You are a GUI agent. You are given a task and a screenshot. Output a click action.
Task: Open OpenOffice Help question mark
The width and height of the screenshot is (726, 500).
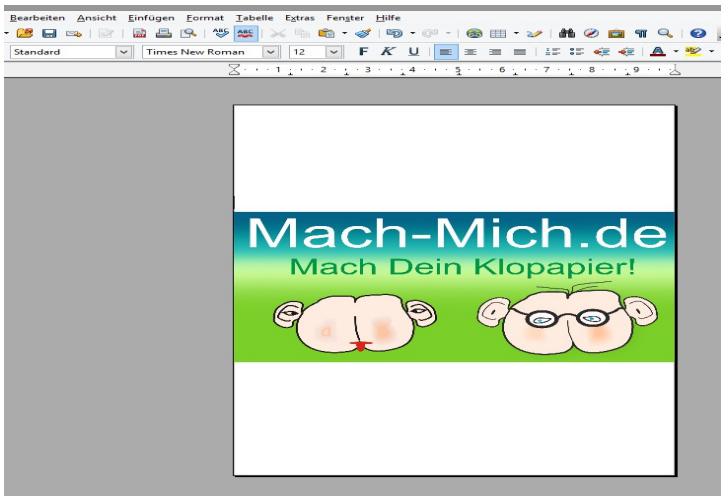tap(698, 33)
